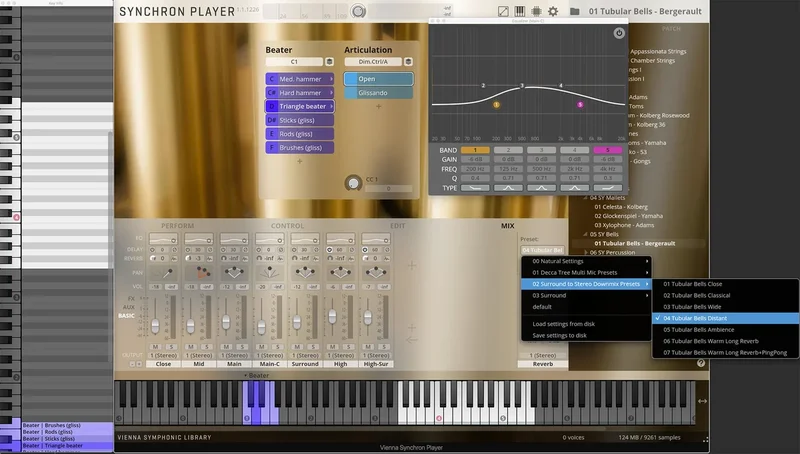This screenshot has height=454, width=800.
Task: Open Close channel pan widget
Action: [x=163, y=273]
